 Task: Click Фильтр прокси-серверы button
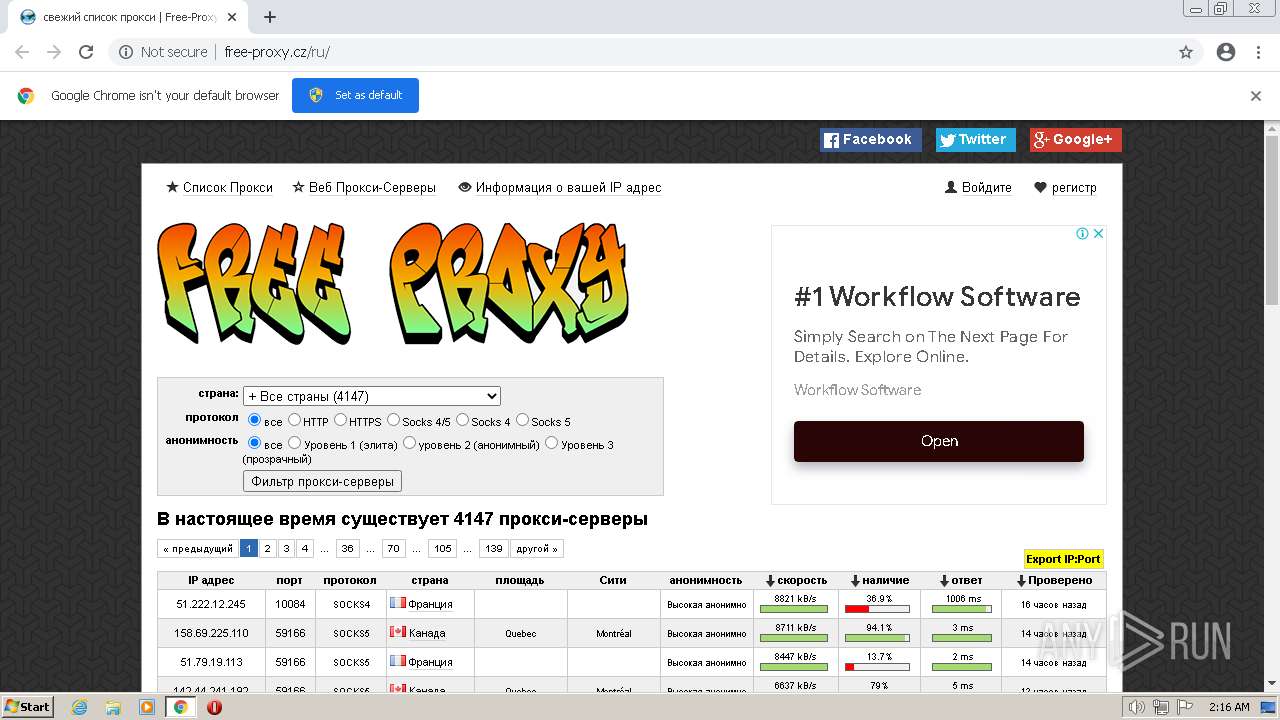click(x=322, y=481)
